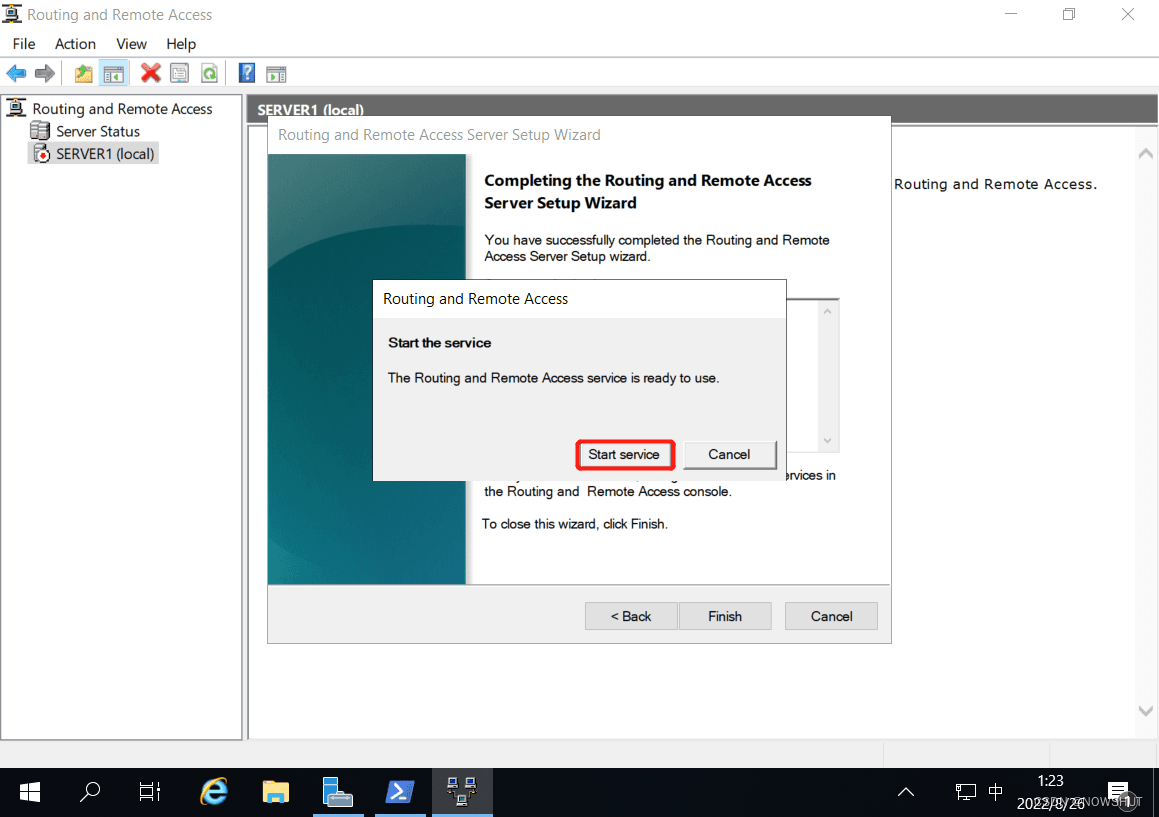Click the Up one level folder icon
Screen dimensions: 1159x817
(84, 73)
